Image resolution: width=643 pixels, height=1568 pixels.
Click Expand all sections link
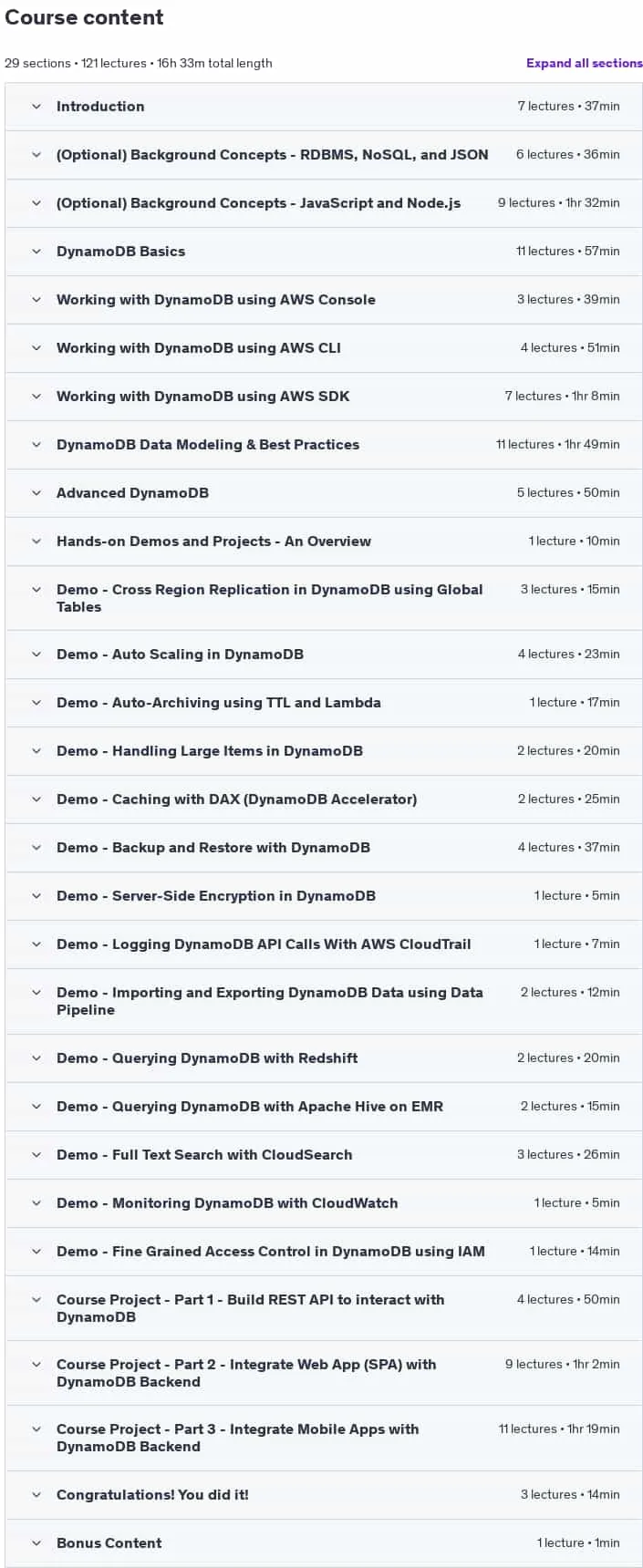584,63
